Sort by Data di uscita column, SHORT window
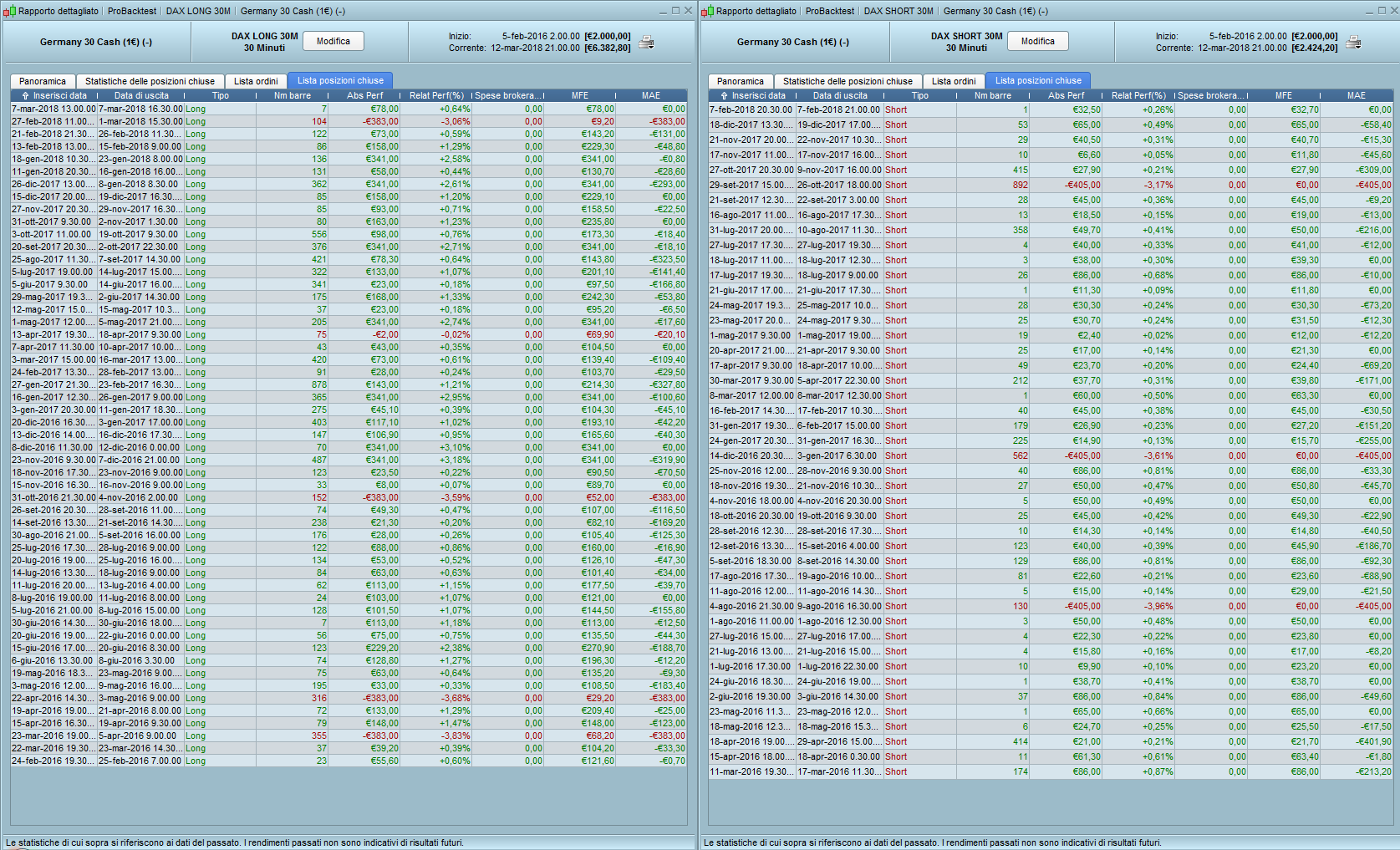The image size is (1400, 850). coord(840,96)
